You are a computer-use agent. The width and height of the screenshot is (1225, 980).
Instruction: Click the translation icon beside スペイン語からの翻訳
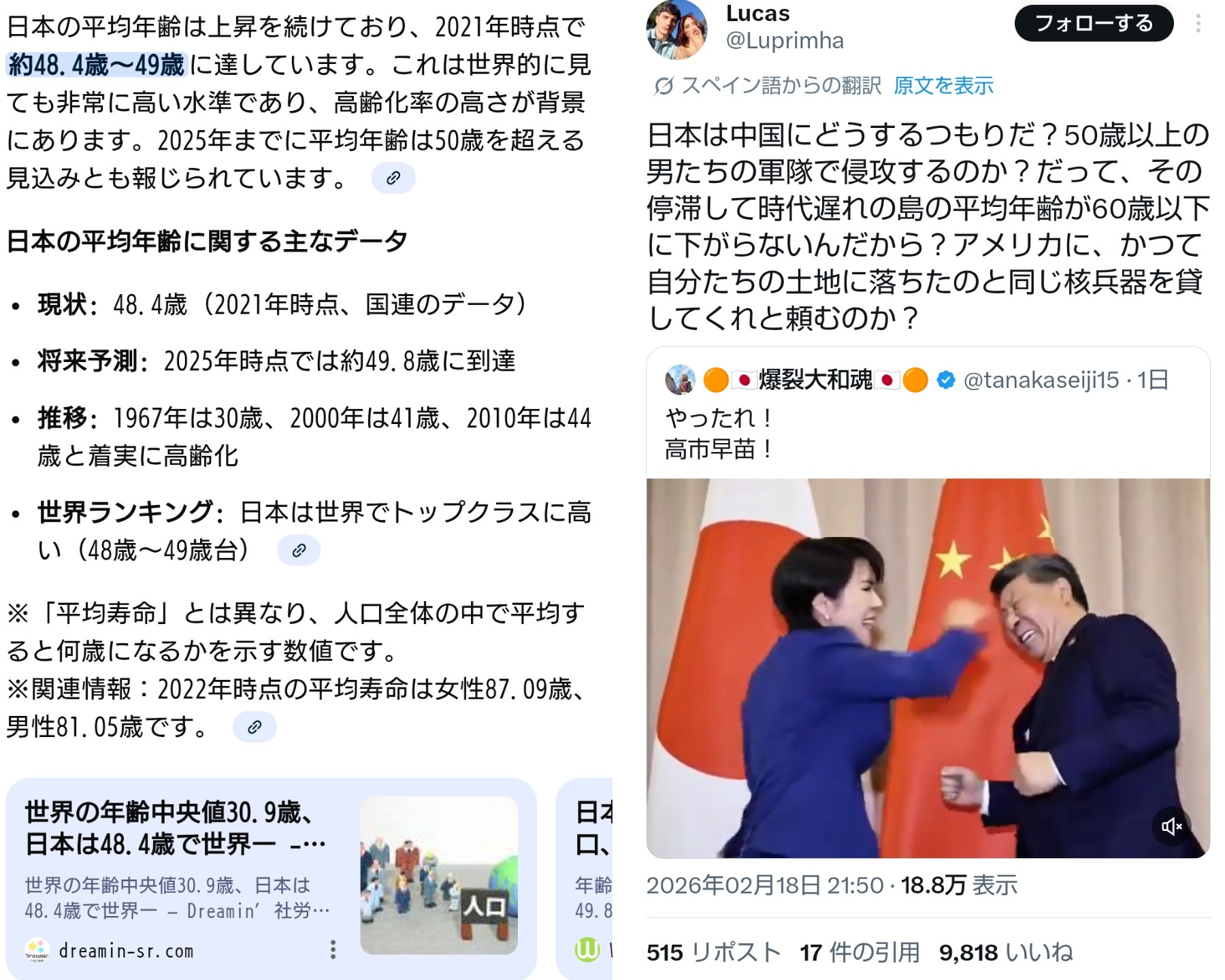tap(664, 86)
